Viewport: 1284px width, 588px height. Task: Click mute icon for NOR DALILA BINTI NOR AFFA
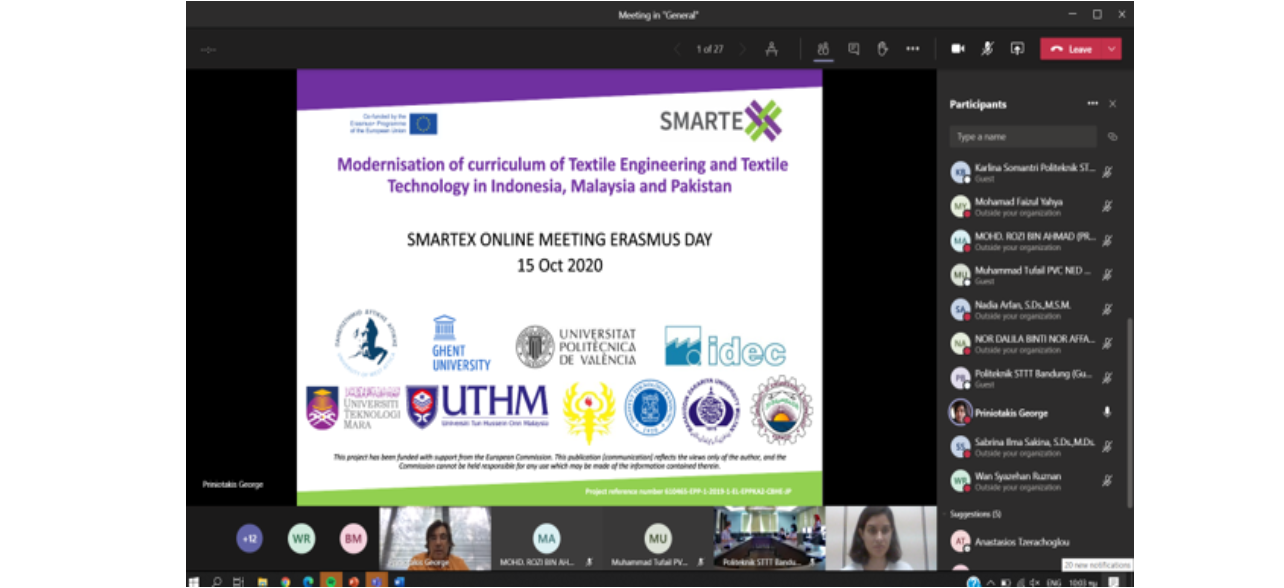(1108, 344)
